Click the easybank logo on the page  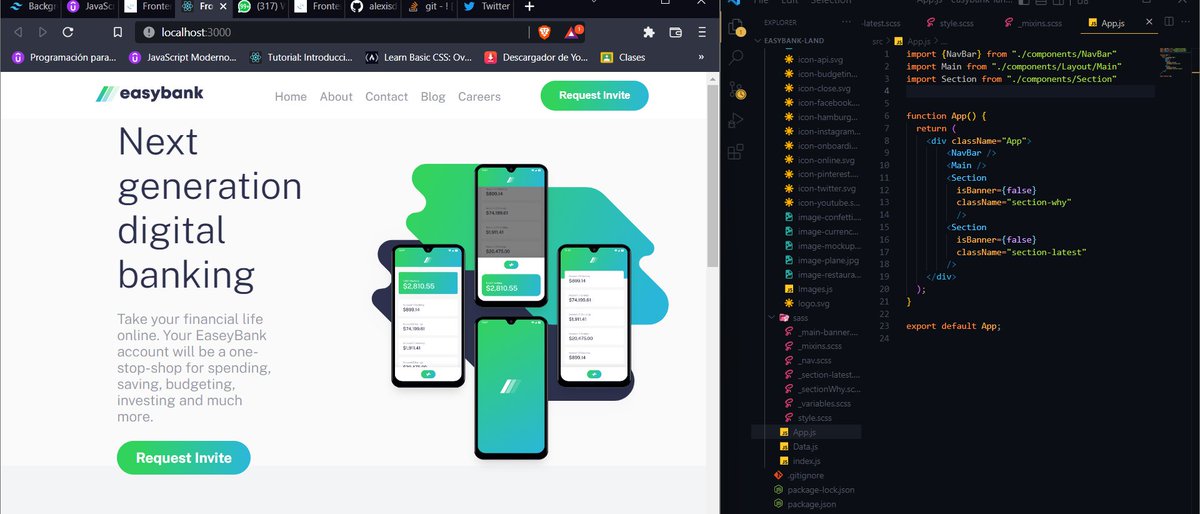click(x=149, y=94)
